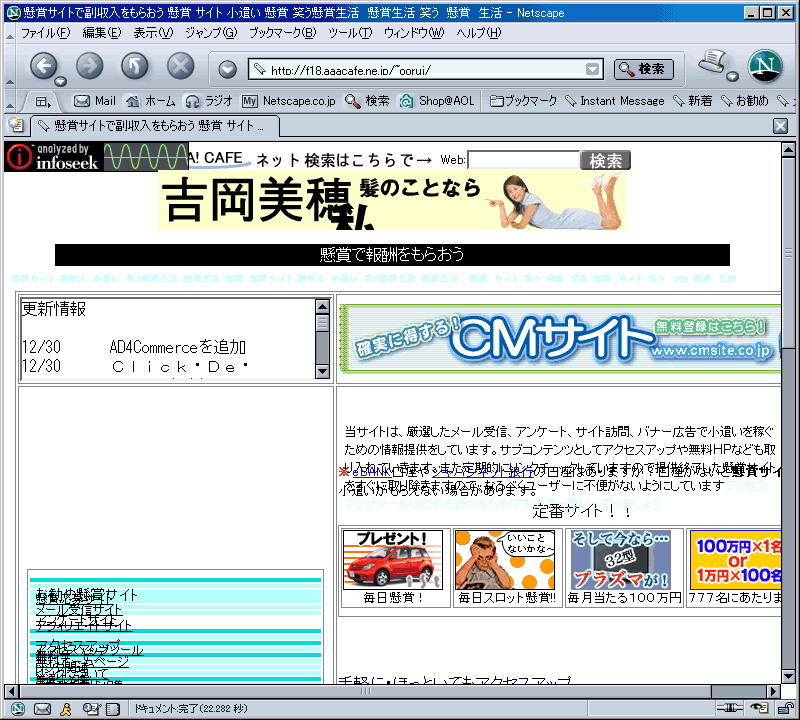Screen dimensions: 800x720
Task: Click the page vertical scrollbar up arrow
Action: (788, 150)
